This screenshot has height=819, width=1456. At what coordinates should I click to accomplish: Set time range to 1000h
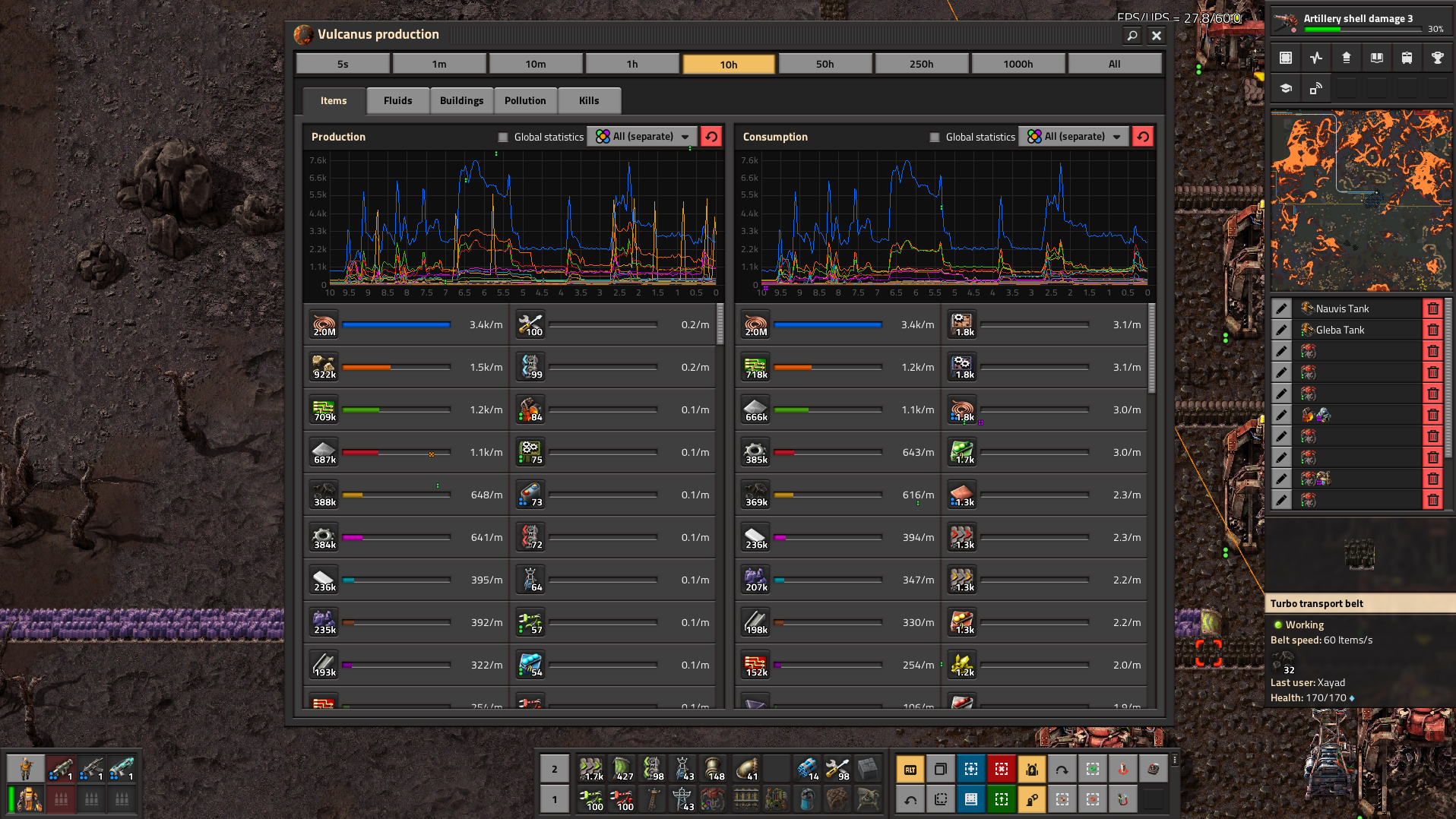click(1018, 64)
